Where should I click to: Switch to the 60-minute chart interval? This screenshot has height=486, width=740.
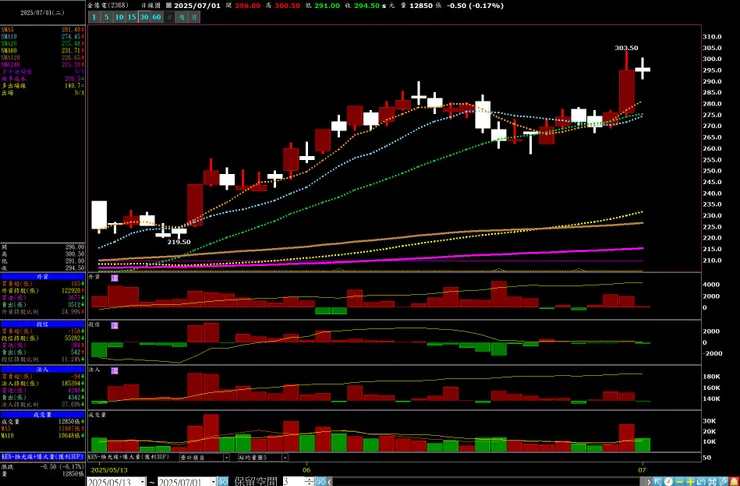(x=156, y=17)
